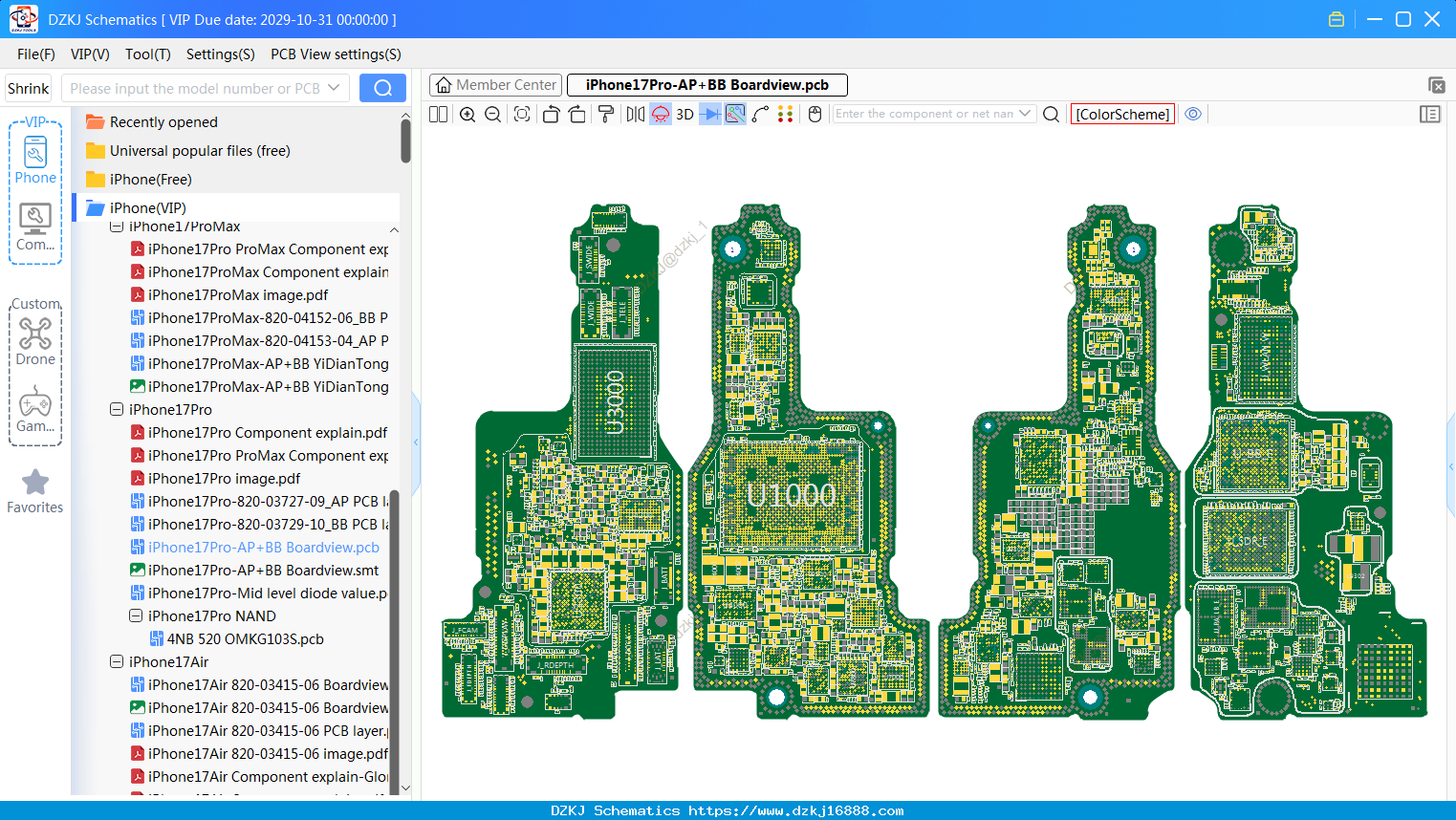Toggle the eye visibility icon in the toolbar
This screenshot has width=1456, height=820.
1193,114
